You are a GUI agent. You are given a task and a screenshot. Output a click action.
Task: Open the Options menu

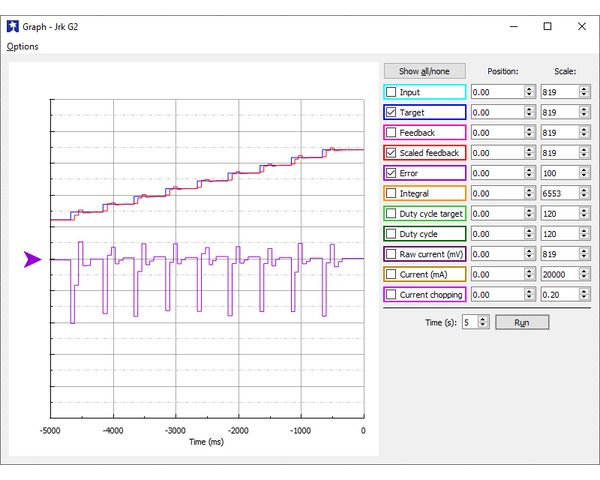[x=22, y=46]
